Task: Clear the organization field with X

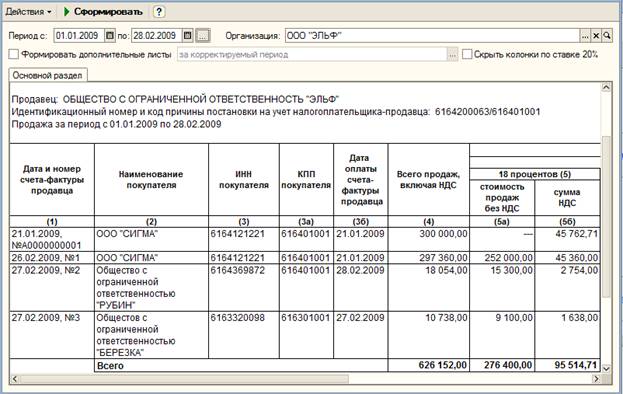Action: click(596, 36)
